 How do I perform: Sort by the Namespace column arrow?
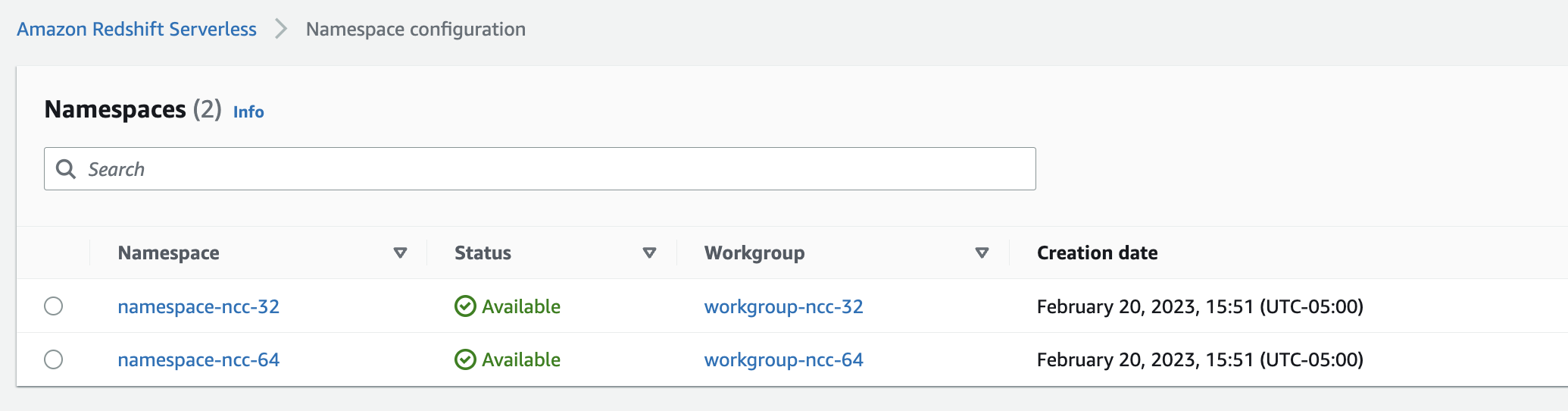(x=401, y=253)
